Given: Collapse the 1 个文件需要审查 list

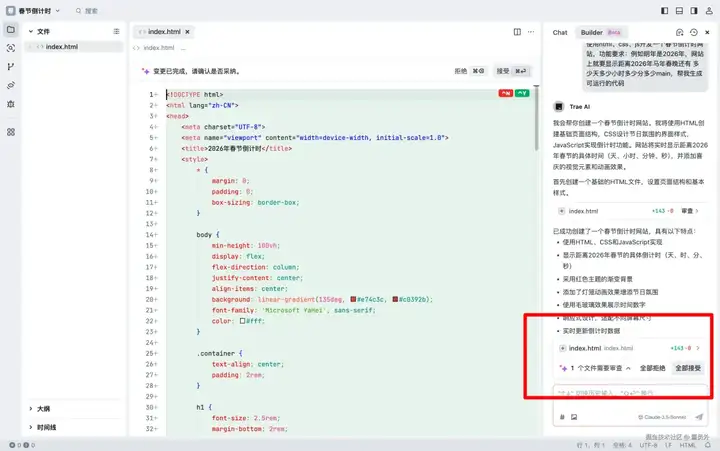Looking at the screenshot, I should [628, 368].
